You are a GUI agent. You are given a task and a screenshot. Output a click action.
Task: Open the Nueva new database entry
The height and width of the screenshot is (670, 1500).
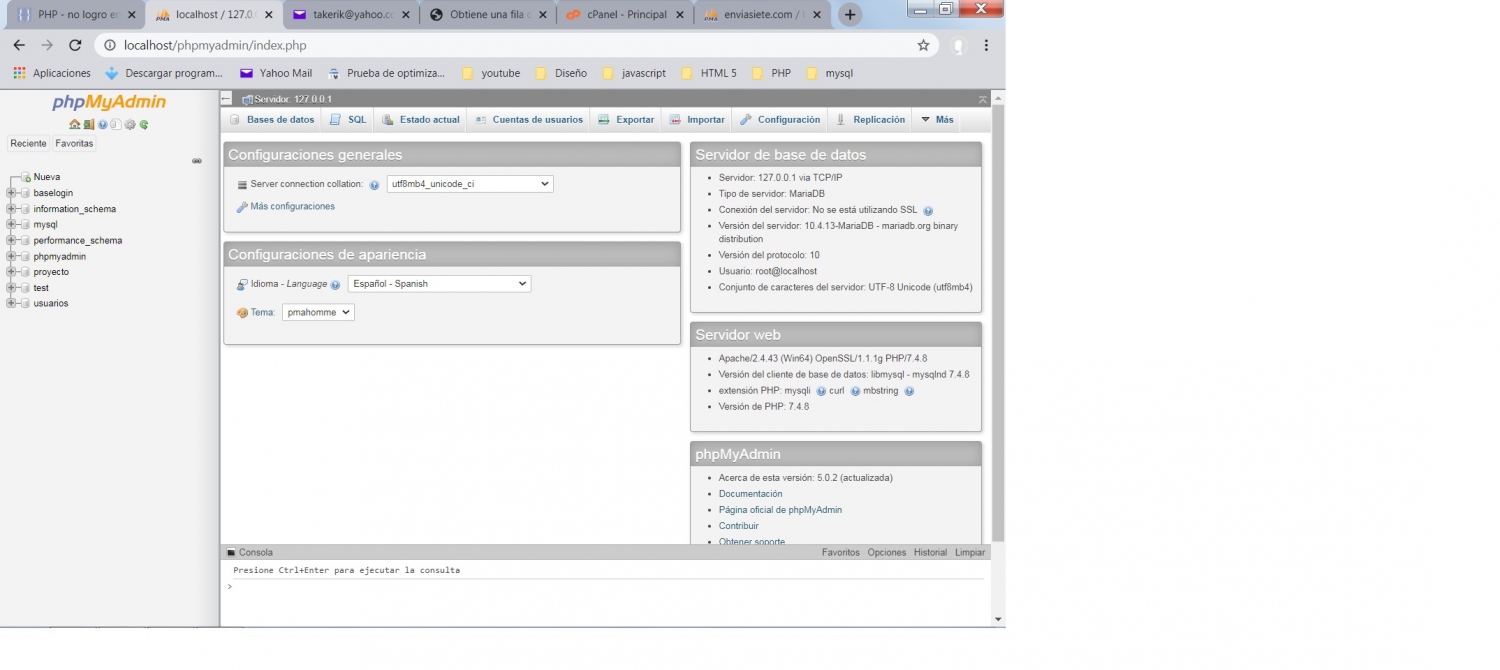click(x=47, y=177)
